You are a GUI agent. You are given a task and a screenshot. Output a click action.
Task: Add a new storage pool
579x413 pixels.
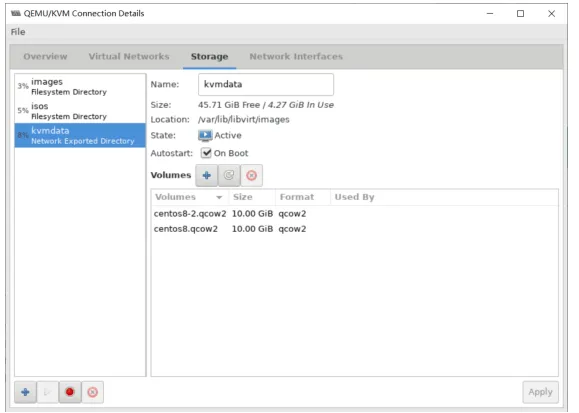(25, 392)
